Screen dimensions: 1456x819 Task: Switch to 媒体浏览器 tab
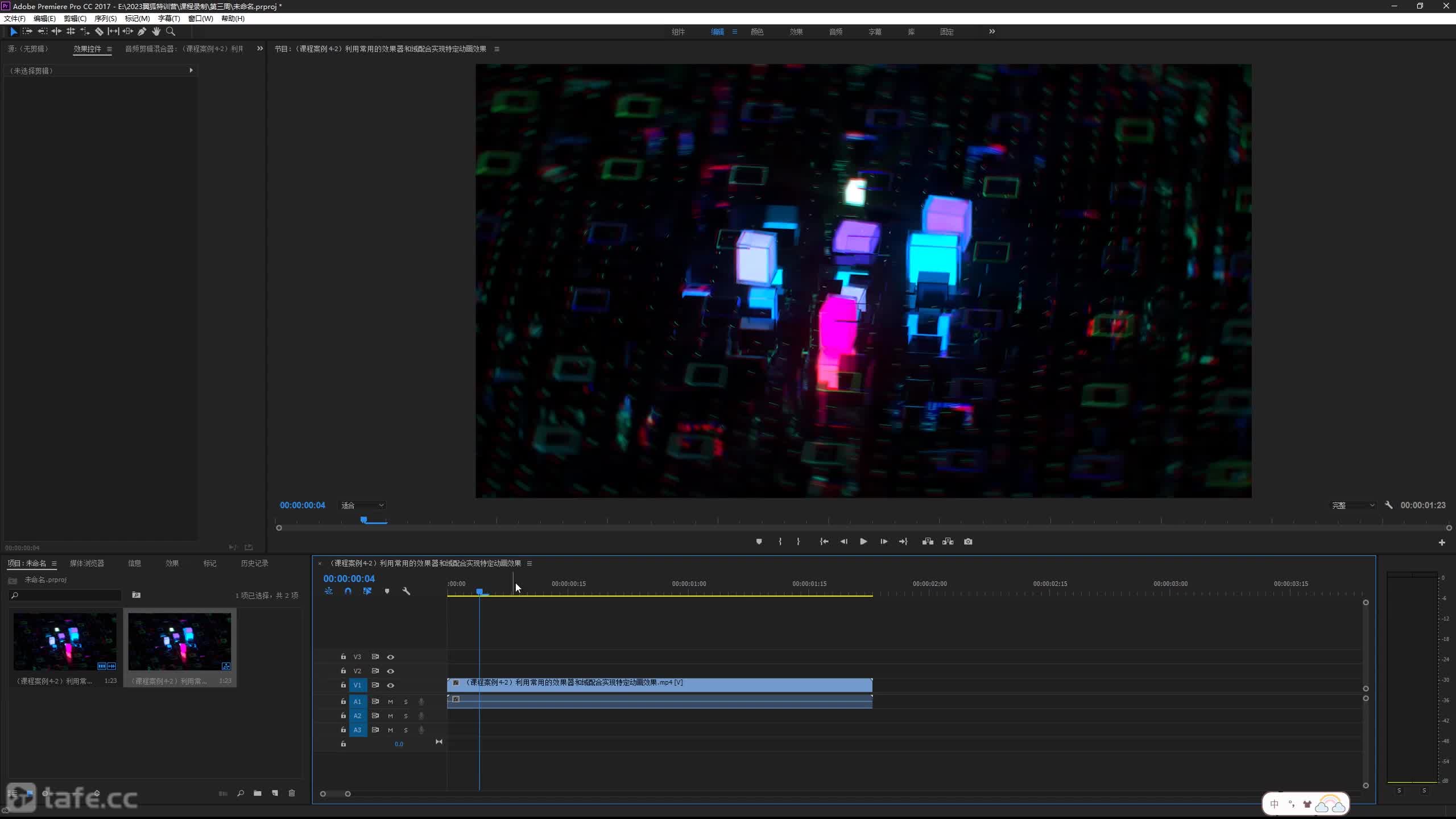(x=87, y=563)
